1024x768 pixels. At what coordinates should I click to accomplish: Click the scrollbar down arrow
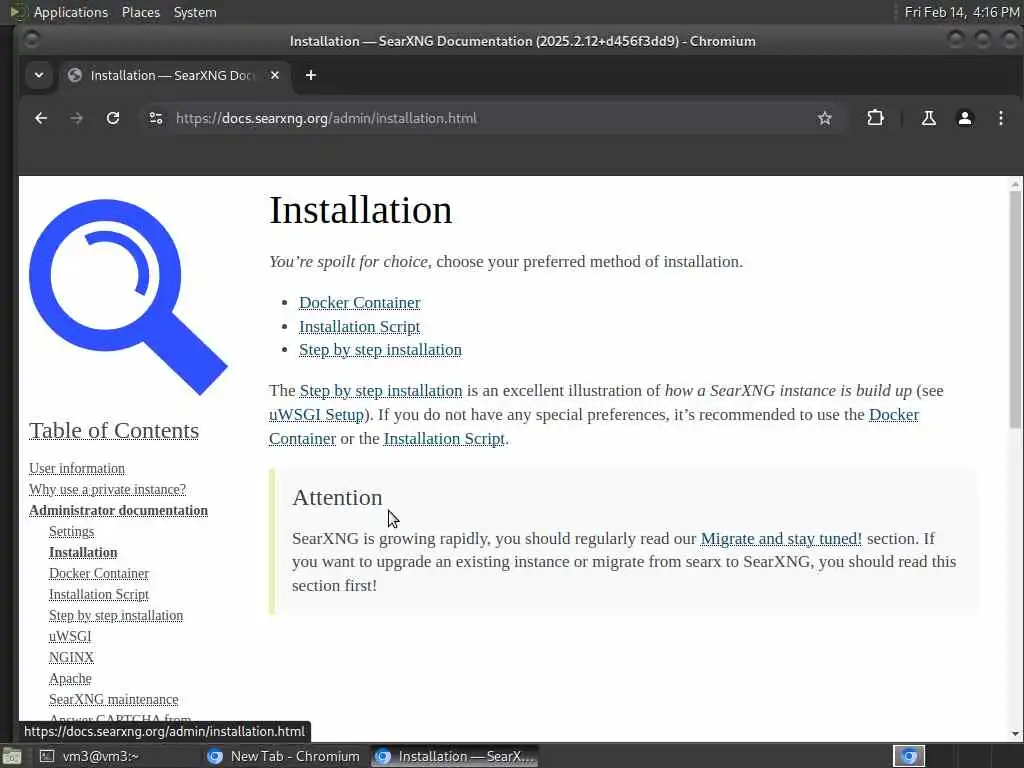(x=1015, y=733)
